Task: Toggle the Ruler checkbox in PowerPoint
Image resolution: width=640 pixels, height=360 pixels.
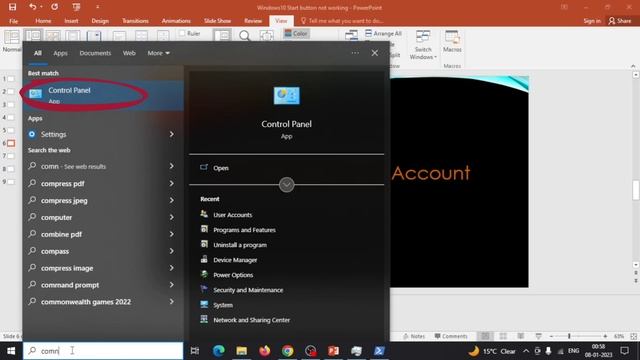Action: point(182,33)
